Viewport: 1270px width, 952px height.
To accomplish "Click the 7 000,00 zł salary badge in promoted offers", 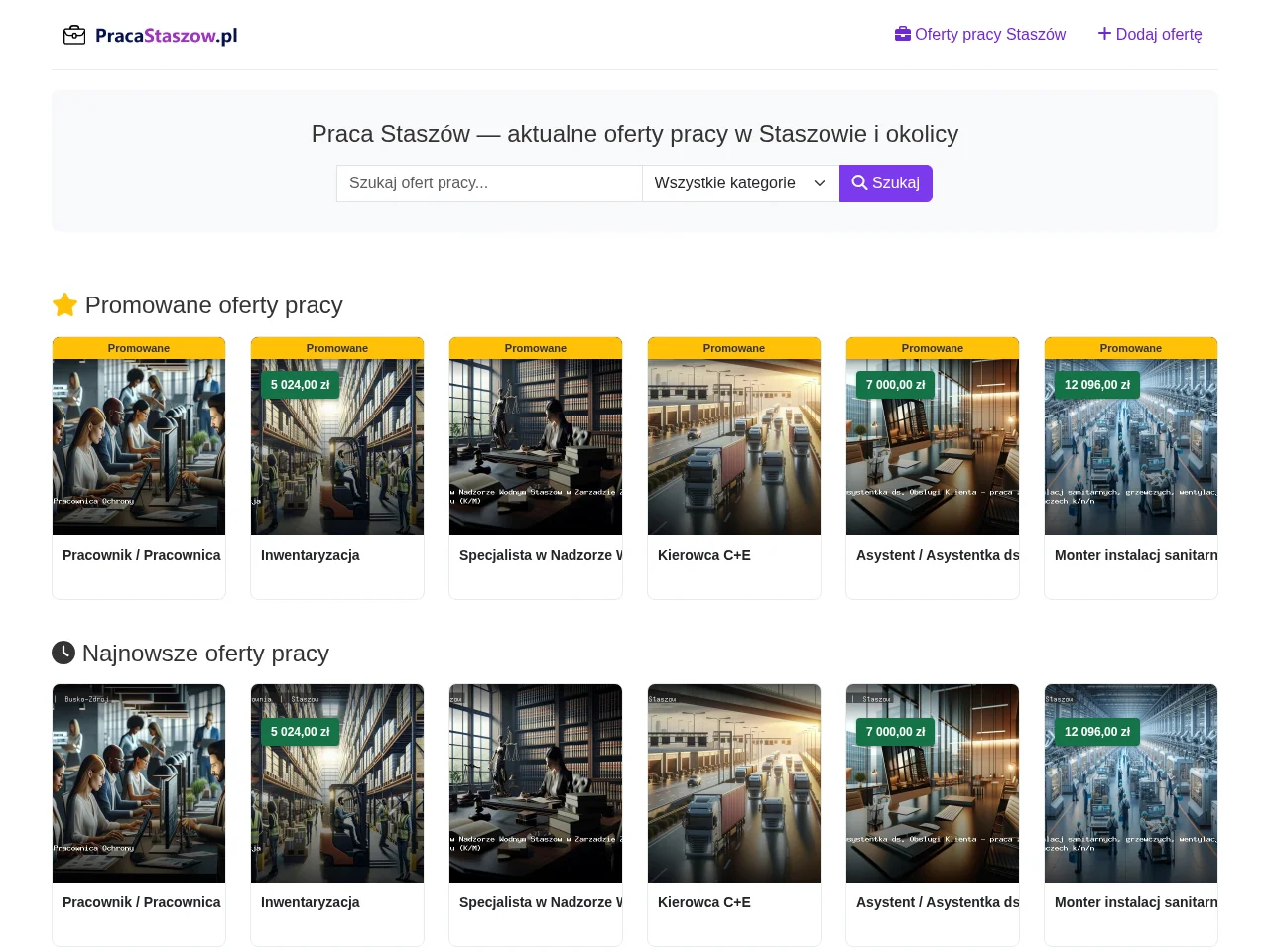I will (895, 385).
